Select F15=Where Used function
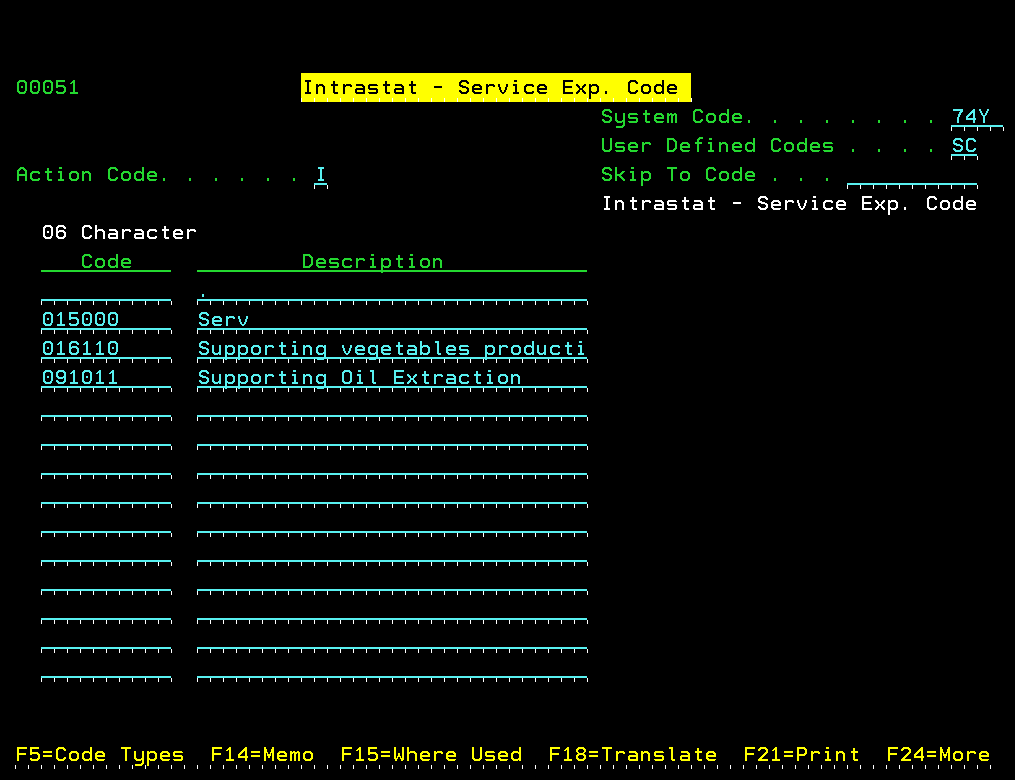The image size is (1015, 780). (x=431, y=755)
